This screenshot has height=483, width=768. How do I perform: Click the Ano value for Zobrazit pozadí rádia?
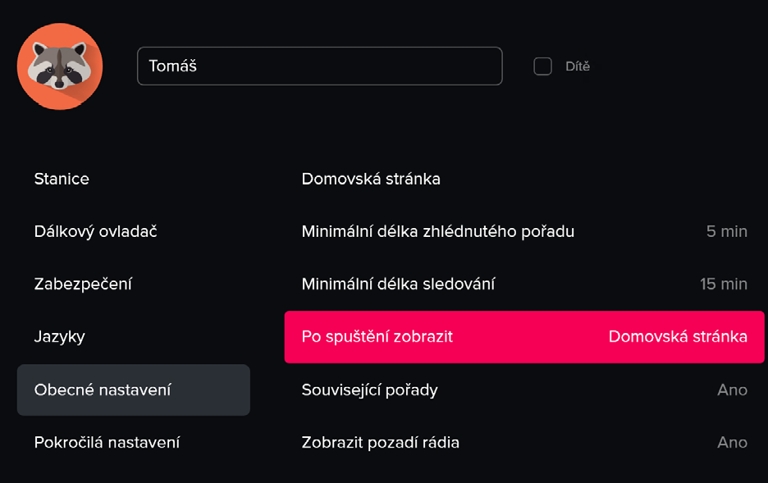click(732, 442)
